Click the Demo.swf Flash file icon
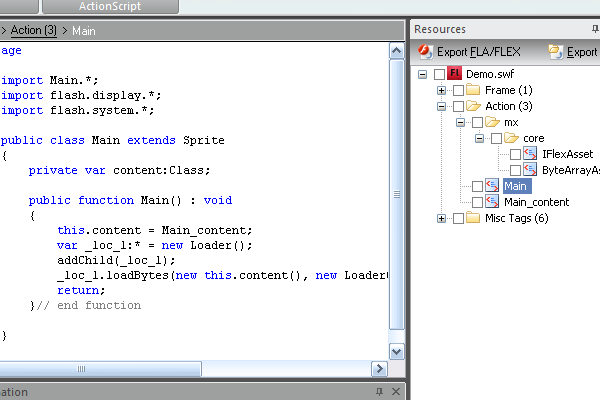The height and width of the screenshot is (400, 600). click(x=455, y=74)
